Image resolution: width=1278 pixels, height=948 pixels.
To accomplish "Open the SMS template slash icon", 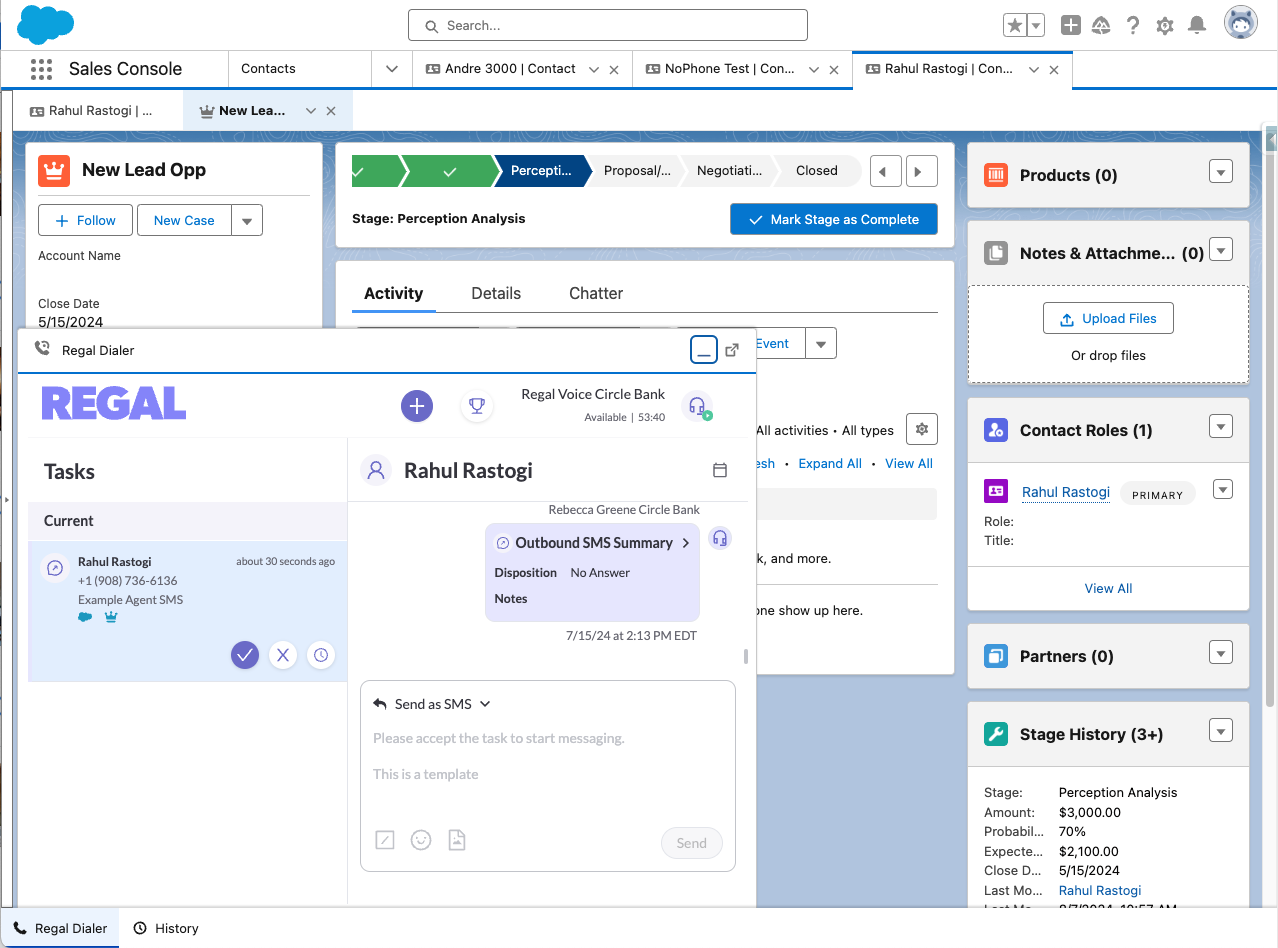I will (385, 840).
